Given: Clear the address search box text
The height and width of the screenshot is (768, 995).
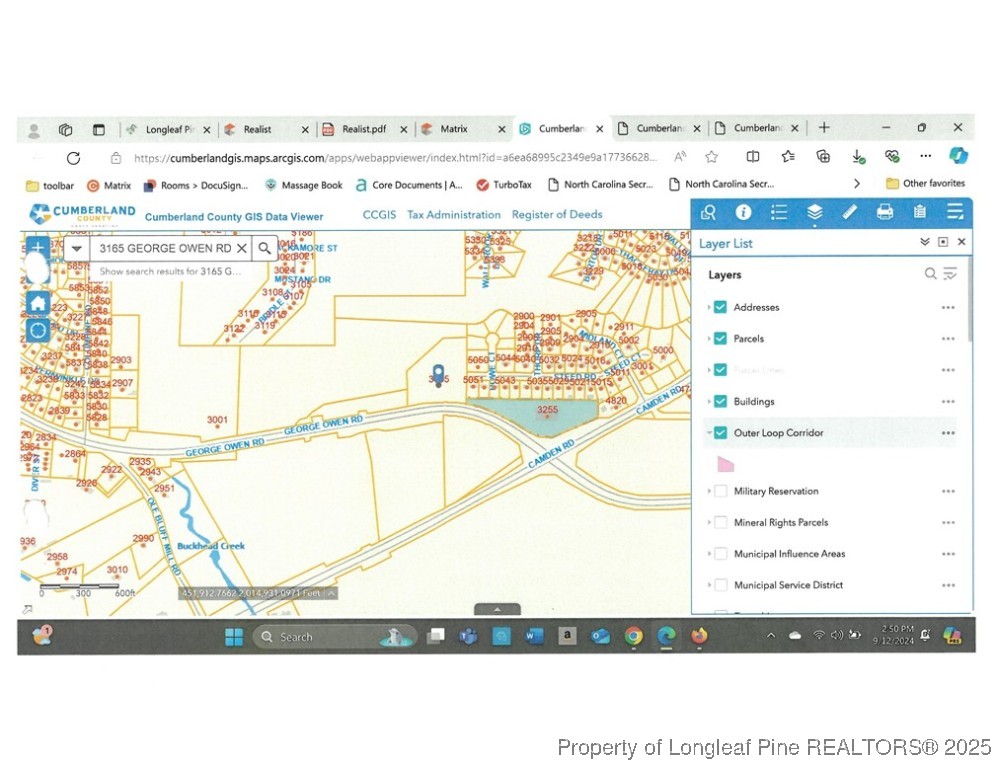Looking at the screenshot, I should pyautogui.click(x=241, y=248).
